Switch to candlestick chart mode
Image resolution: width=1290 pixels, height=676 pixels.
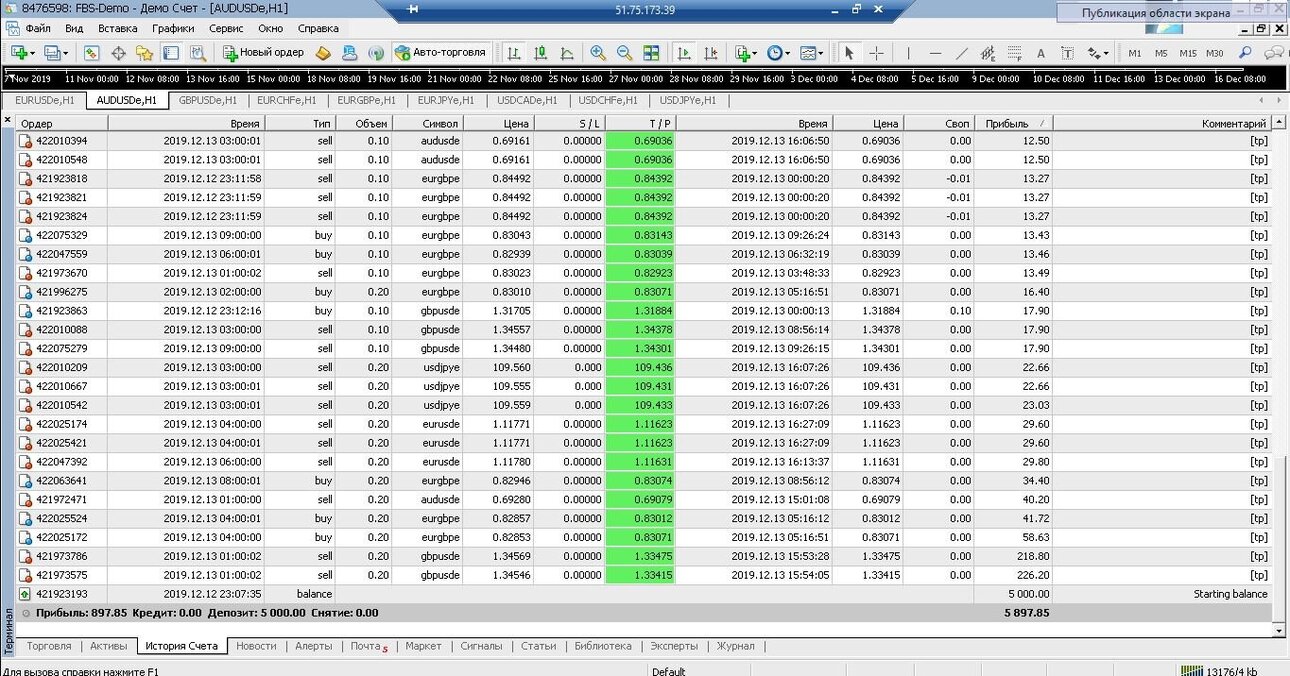tap(541, 53)
